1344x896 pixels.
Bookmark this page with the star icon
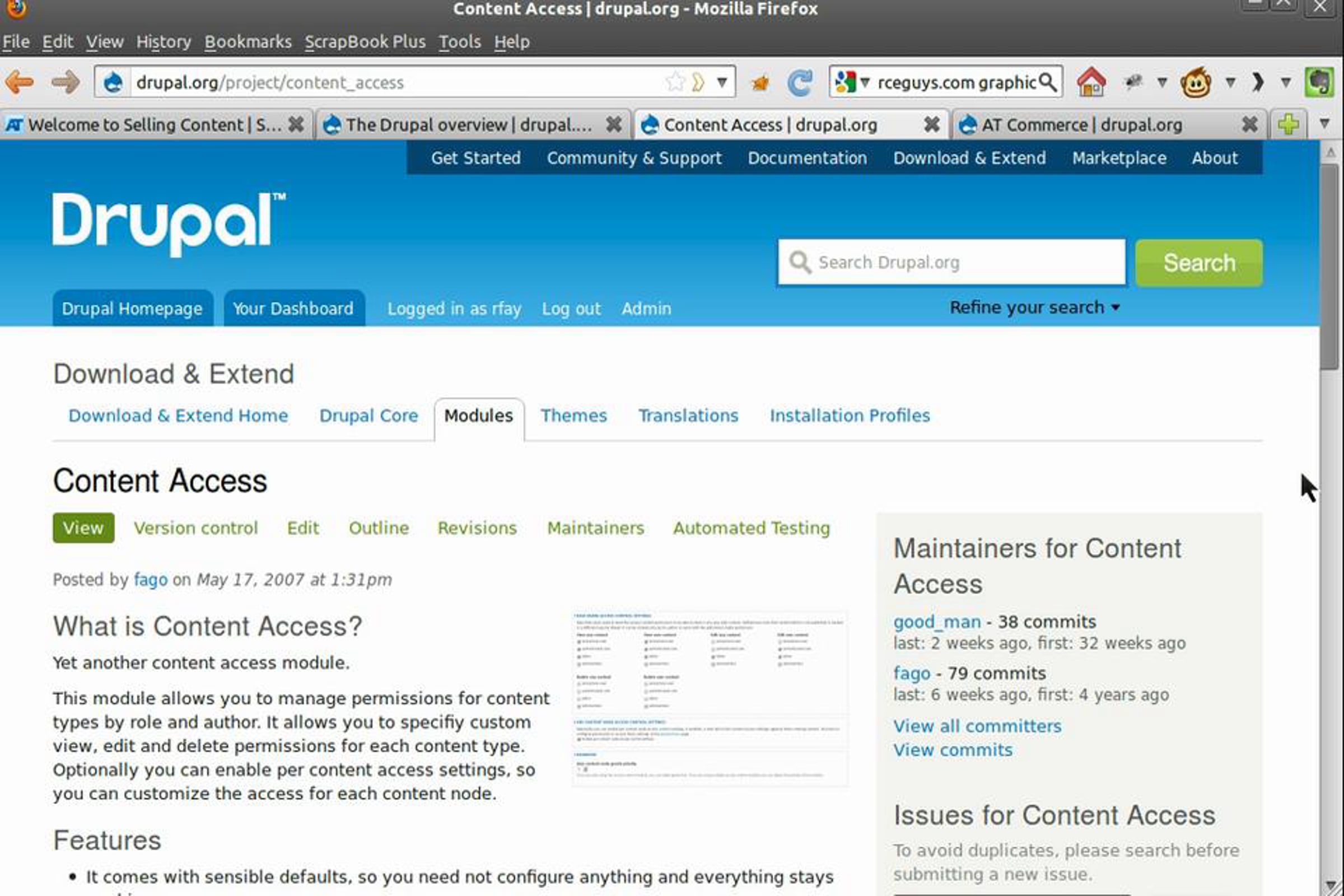[x=675, y=82]
